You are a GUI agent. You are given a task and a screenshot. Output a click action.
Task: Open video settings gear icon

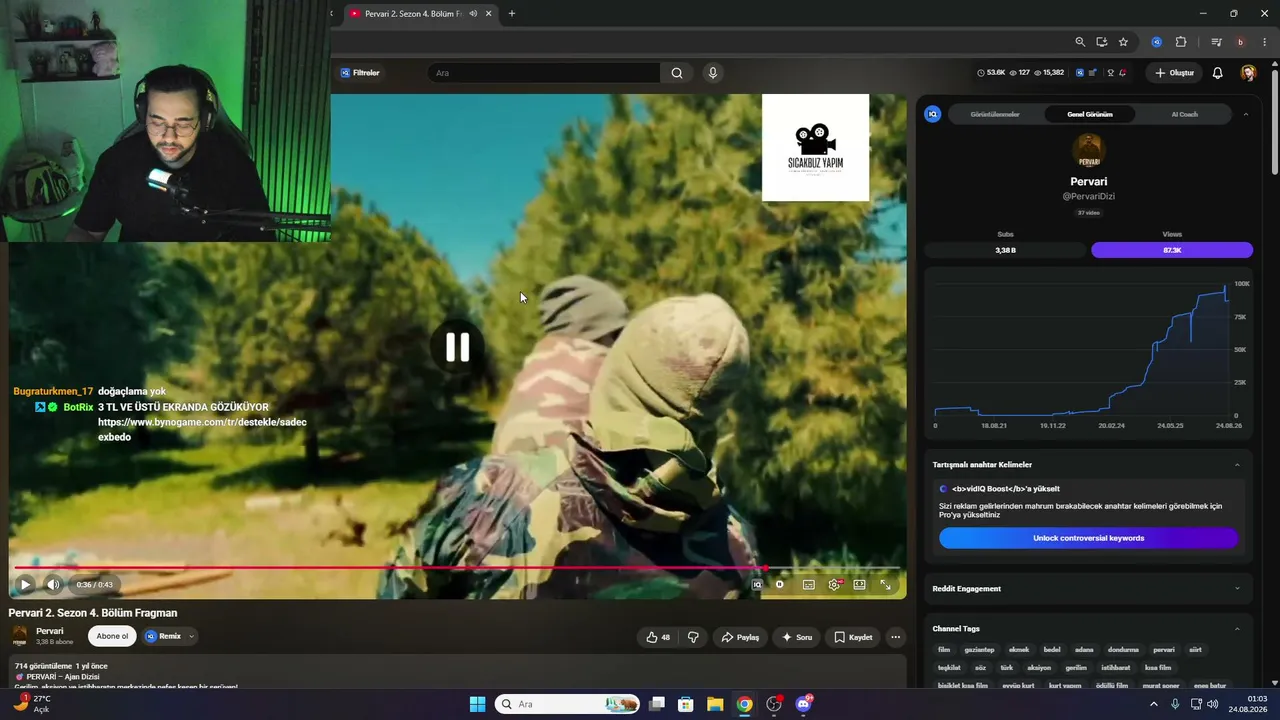click(834, 585)
